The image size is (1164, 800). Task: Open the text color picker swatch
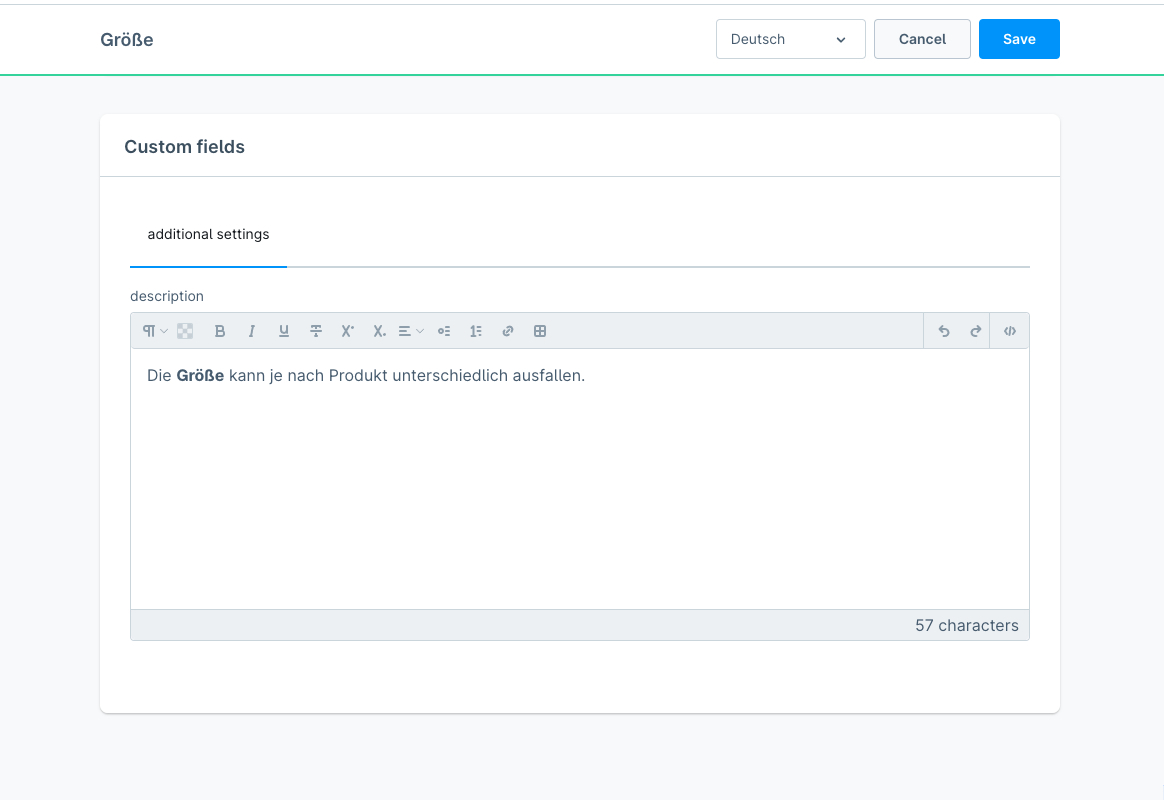185,331
